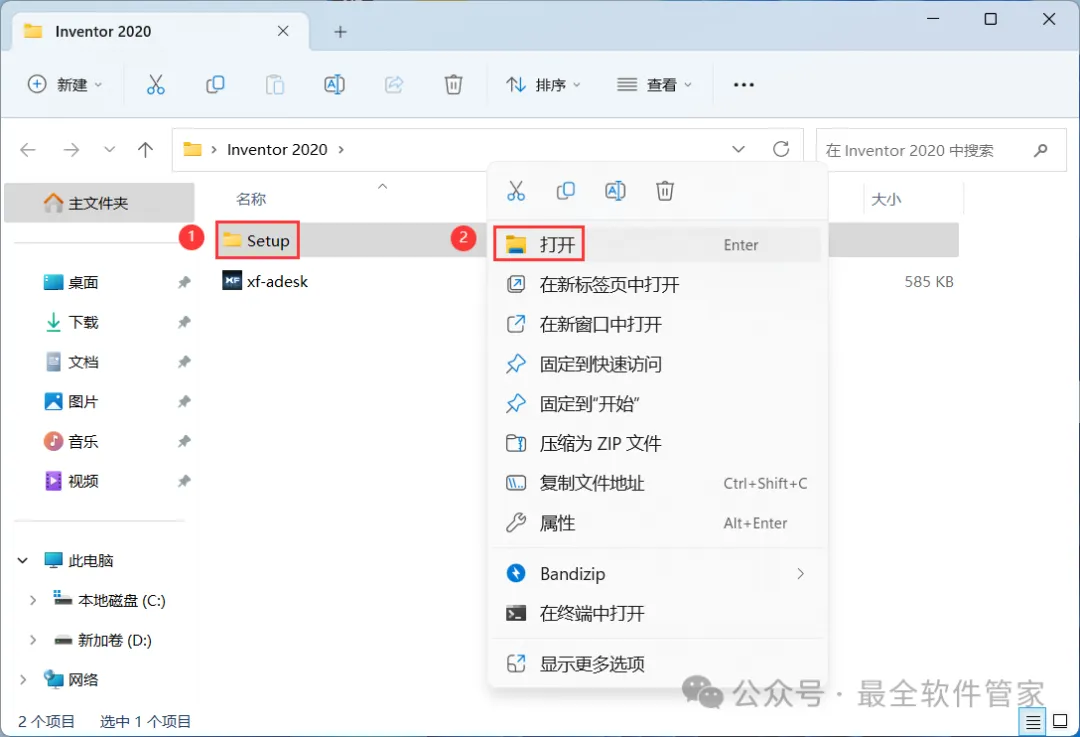
Task: Open the 排序 sort dropdown
Action: (x=543, y=85)
